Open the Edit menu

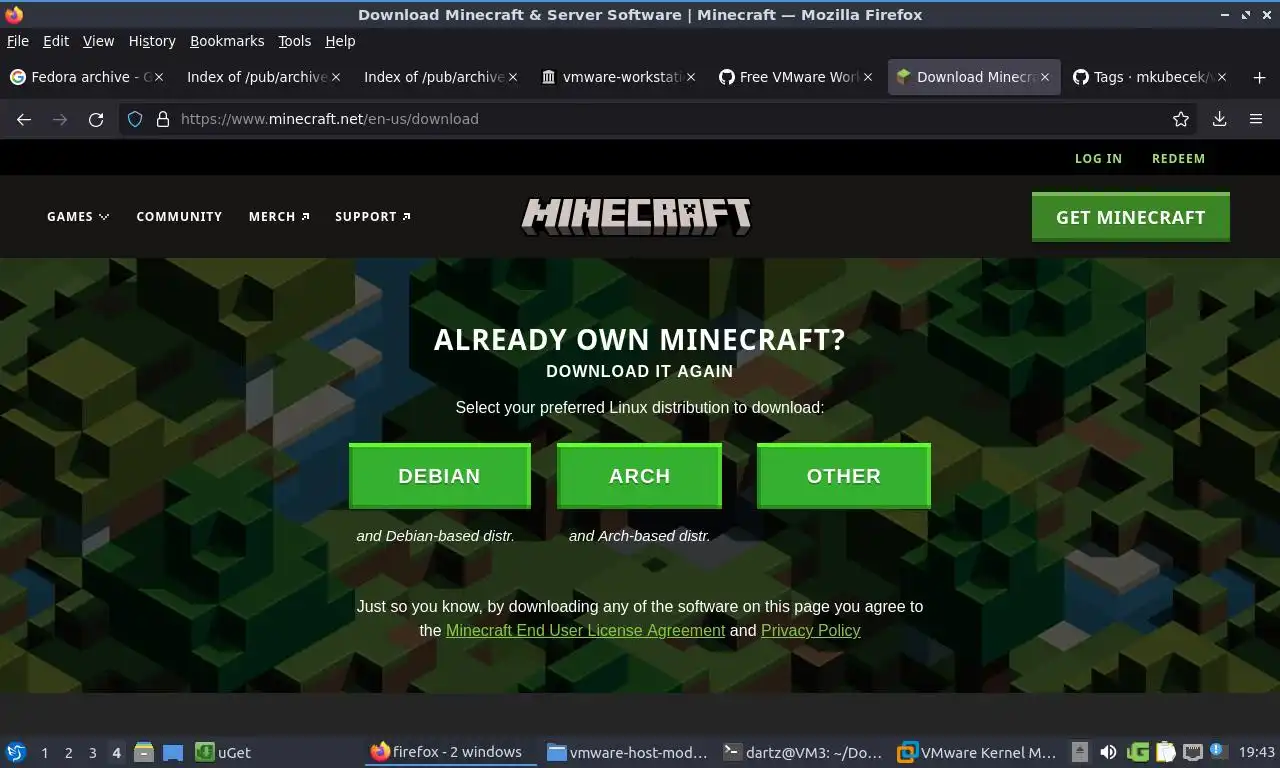tap(56, 41)
